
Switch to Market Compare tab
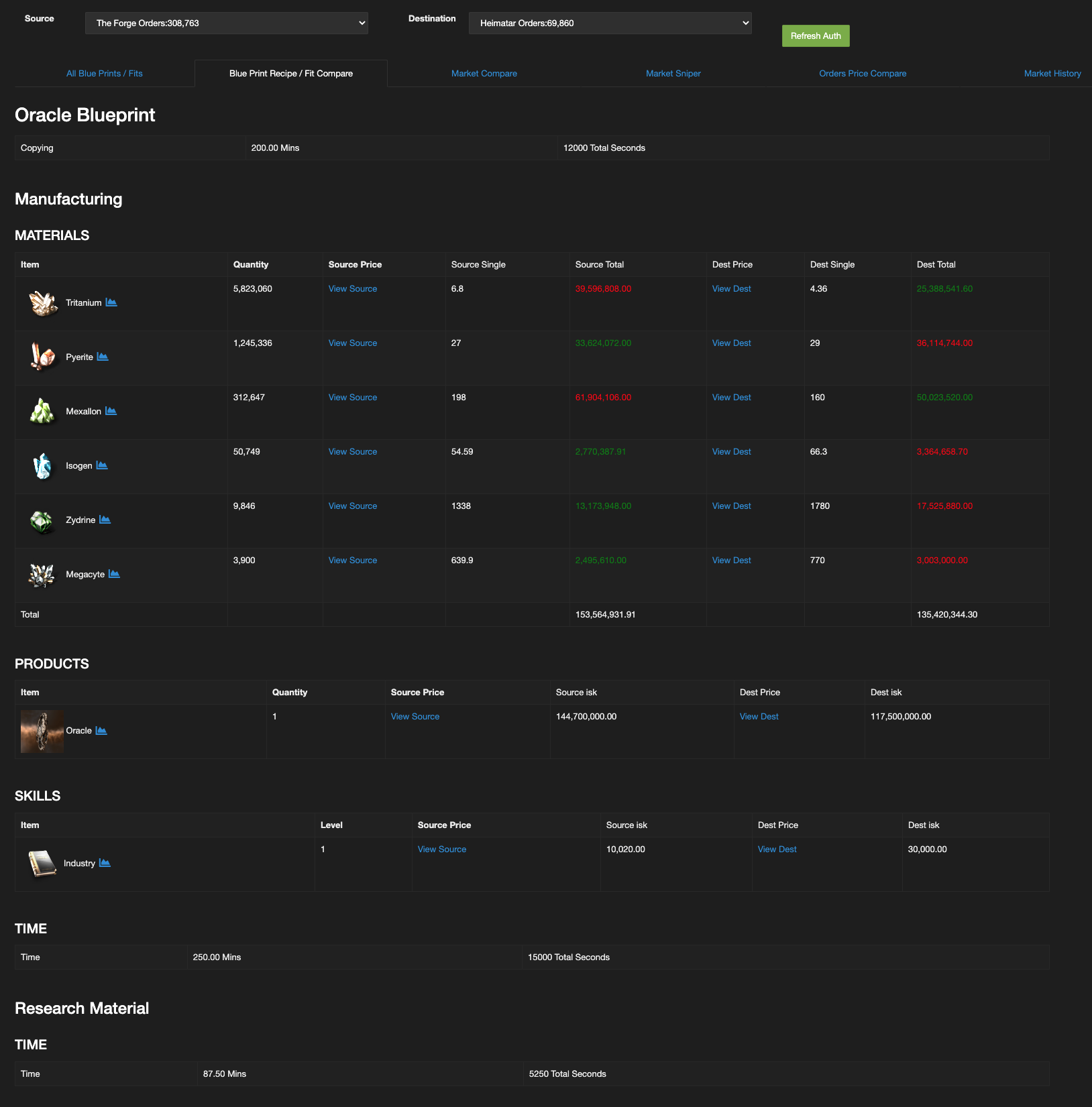pyautogui.click(x=484, y=74)
